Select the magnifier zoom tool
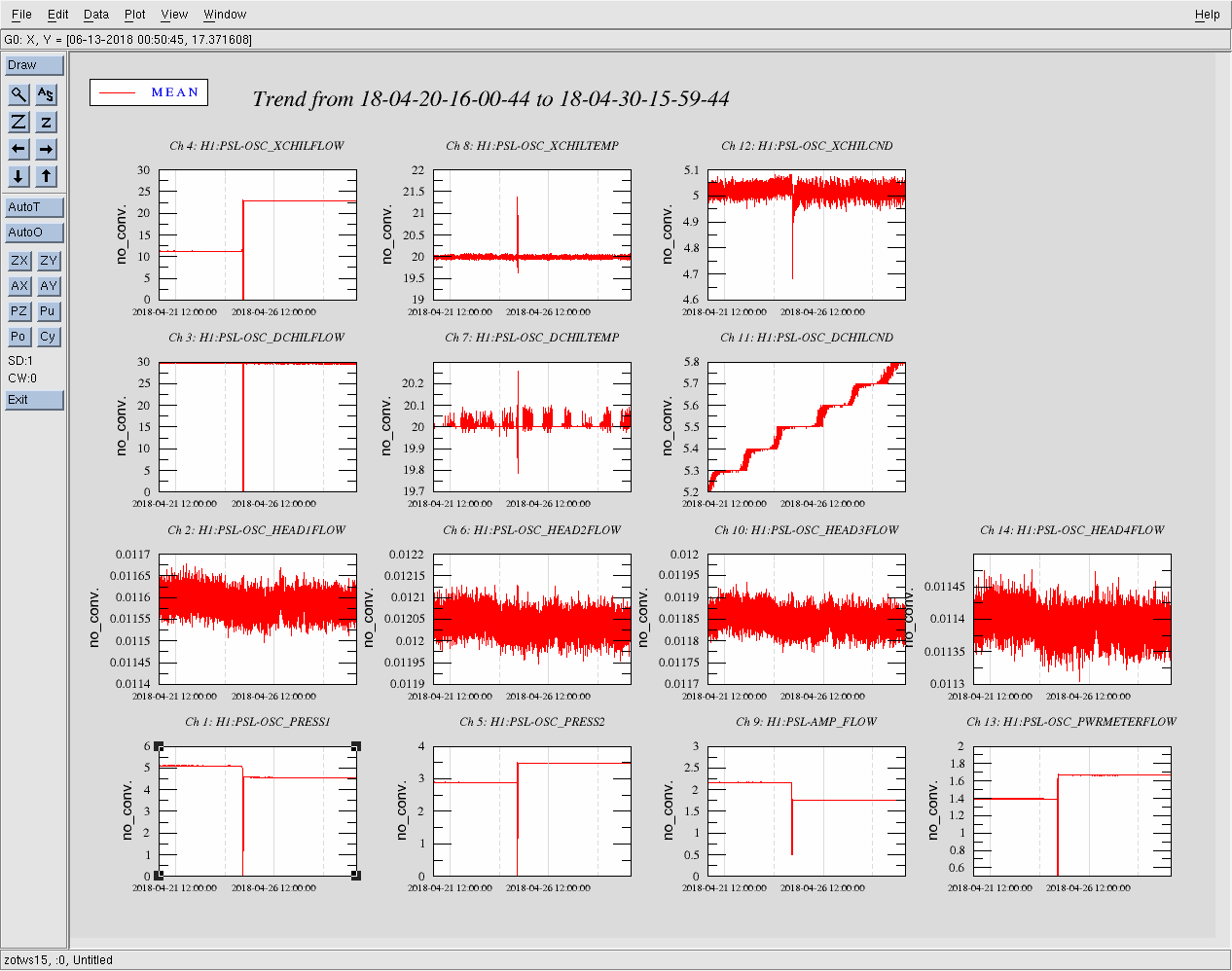Image resolution: width=1232 pixels, height=971 pixels. click(x=18, y=94)
